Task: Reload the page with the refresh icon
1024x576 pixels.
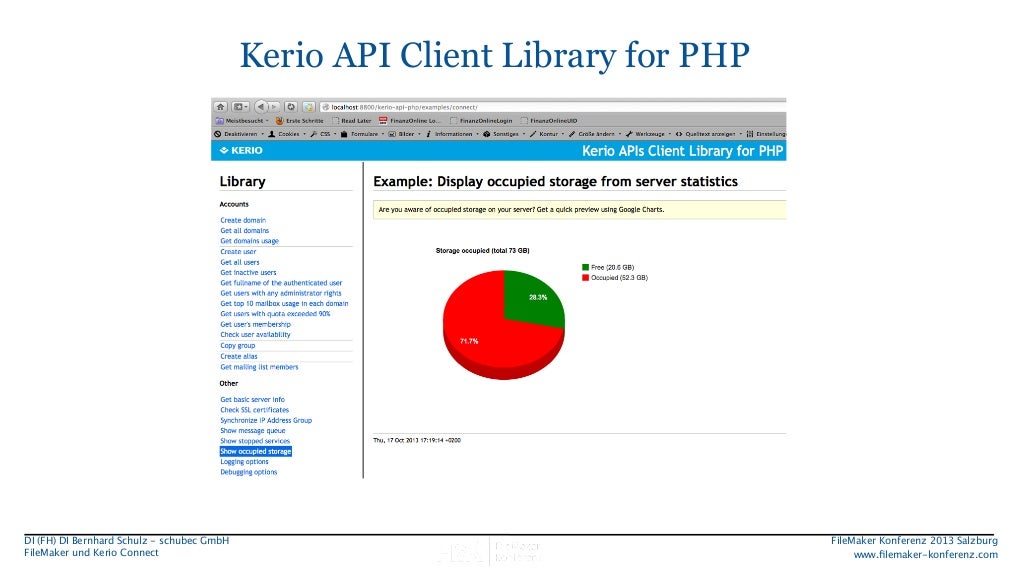Action: point(291,106)
